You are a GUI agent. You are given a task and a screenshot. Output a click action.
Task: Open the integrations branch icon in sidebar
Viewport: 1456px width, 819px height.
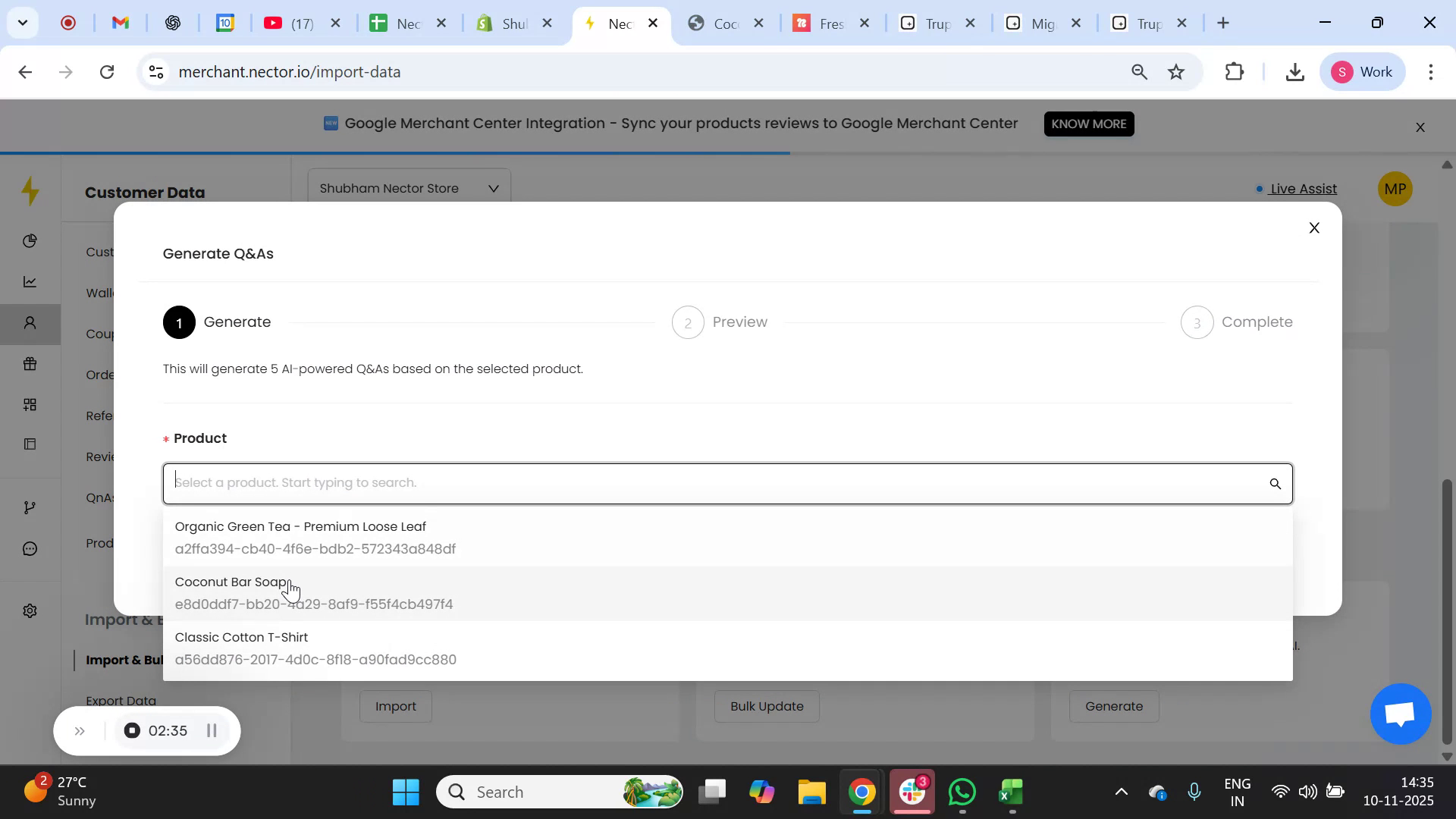(30, 507)
